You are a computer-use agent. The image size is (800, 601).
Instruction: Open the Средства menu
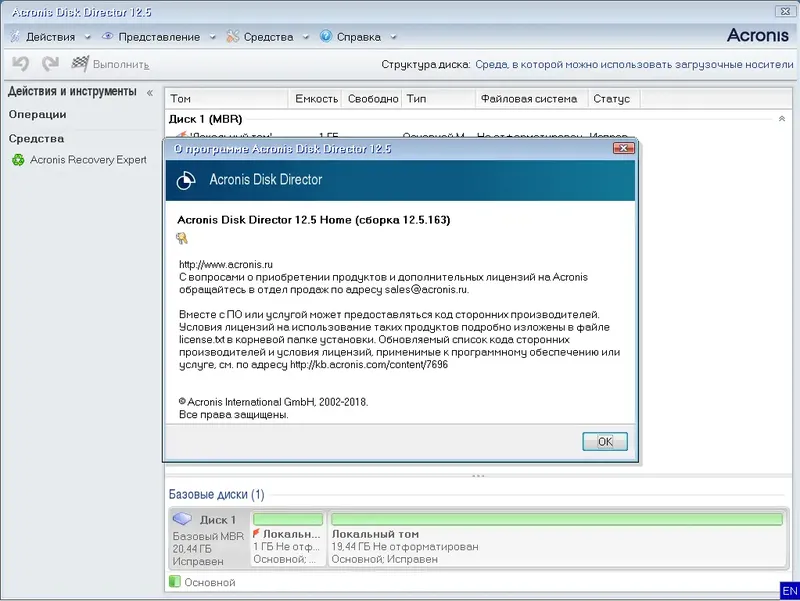point(268,37)
